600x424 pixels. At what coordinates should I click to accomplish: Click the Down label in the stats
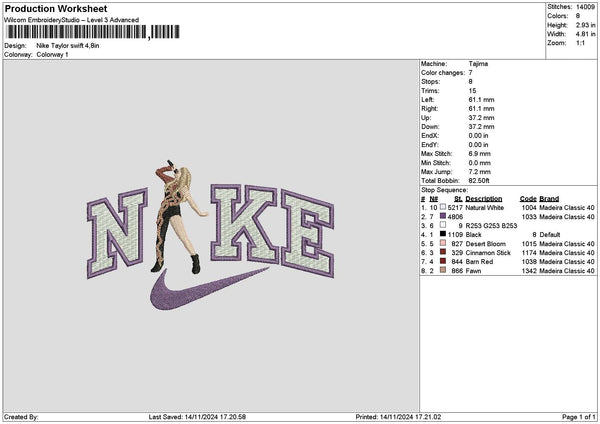tap(430, 127)
